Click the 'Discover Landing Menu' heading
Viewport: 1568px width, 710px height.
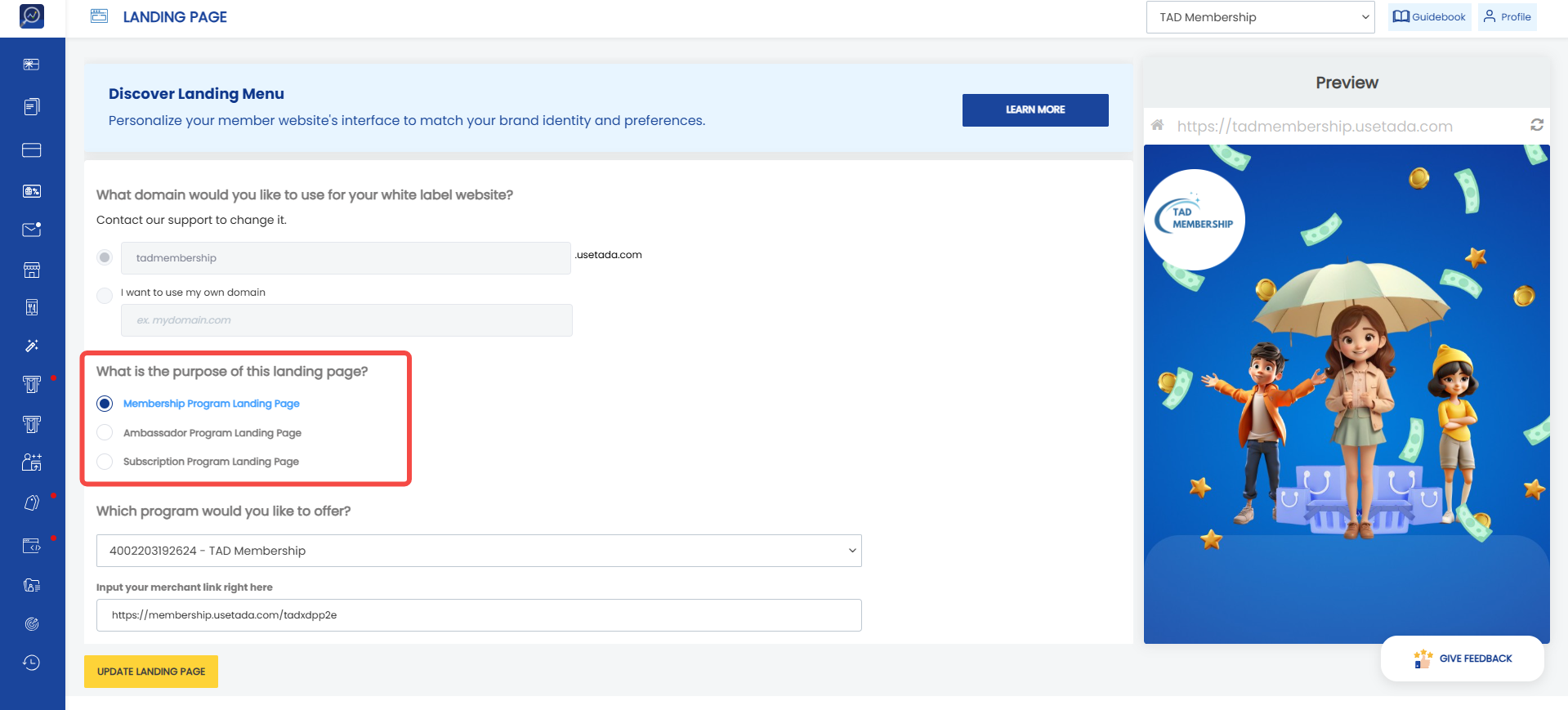196,94
